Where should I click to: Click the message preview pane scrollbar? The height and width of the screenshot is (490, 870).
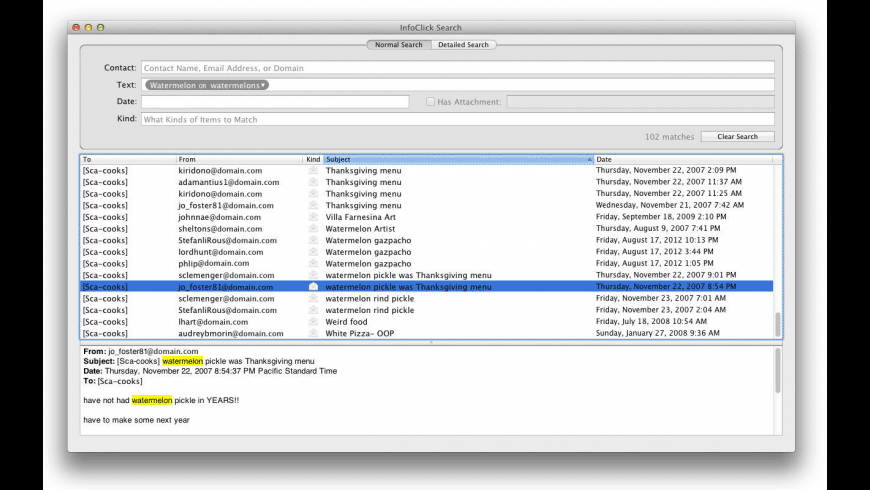point(778,371)
